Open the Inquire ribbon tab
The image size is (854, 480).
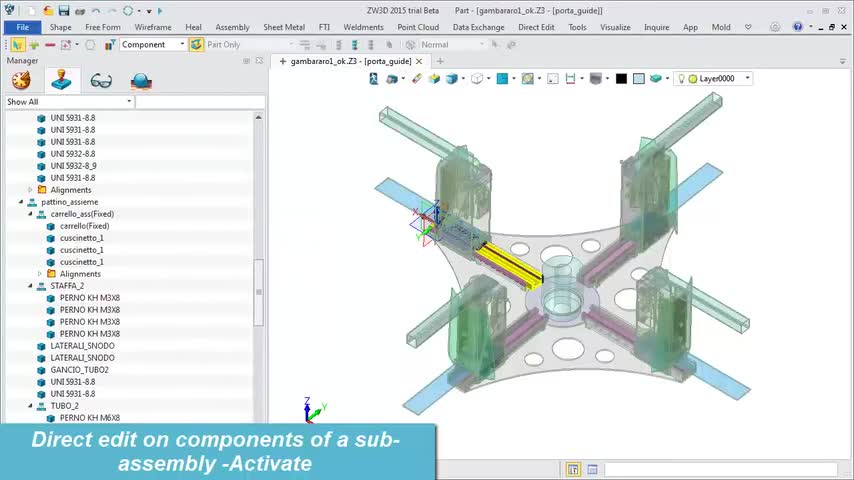[x=656, y=27]
